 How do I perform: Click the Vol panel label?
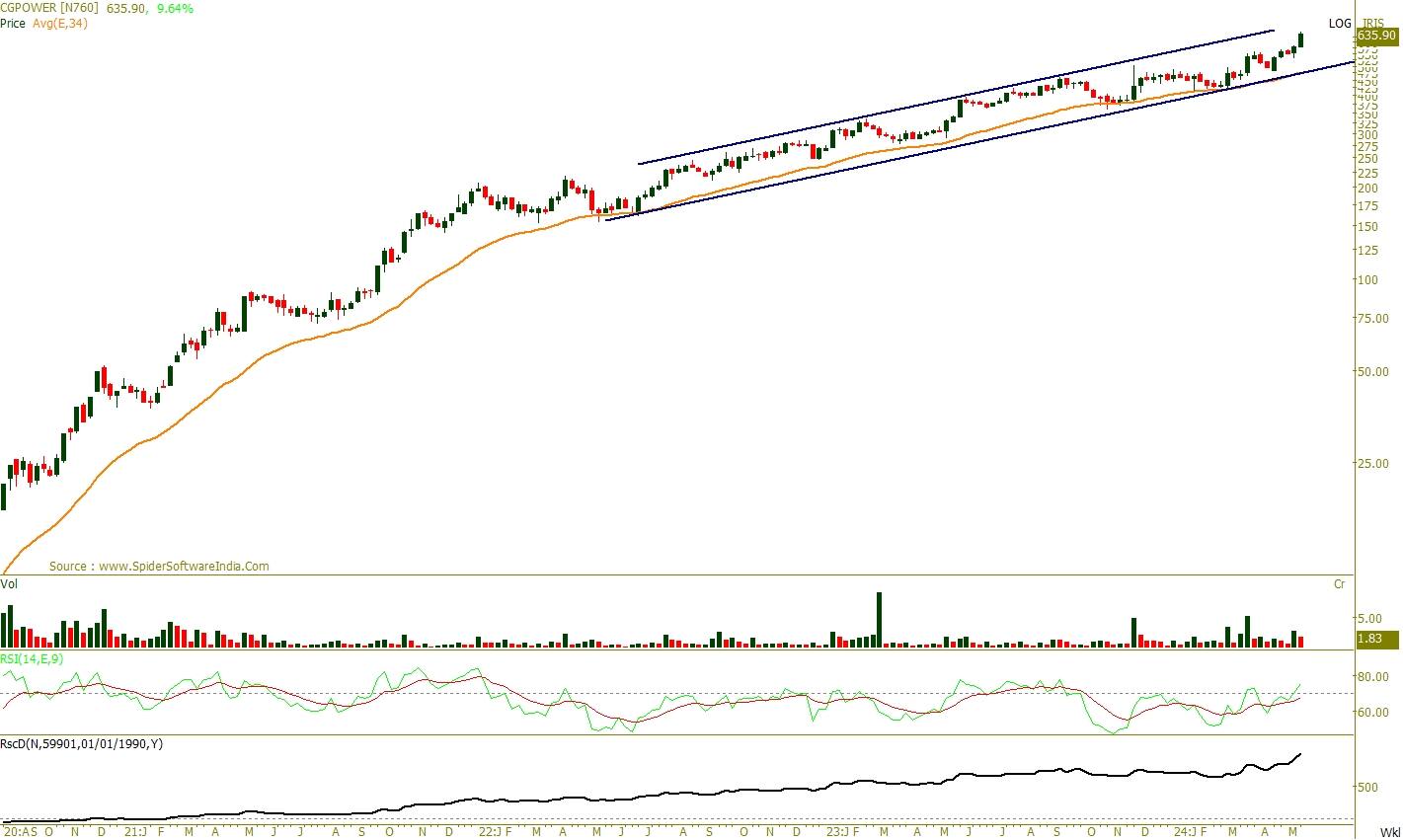click(9, 584)
